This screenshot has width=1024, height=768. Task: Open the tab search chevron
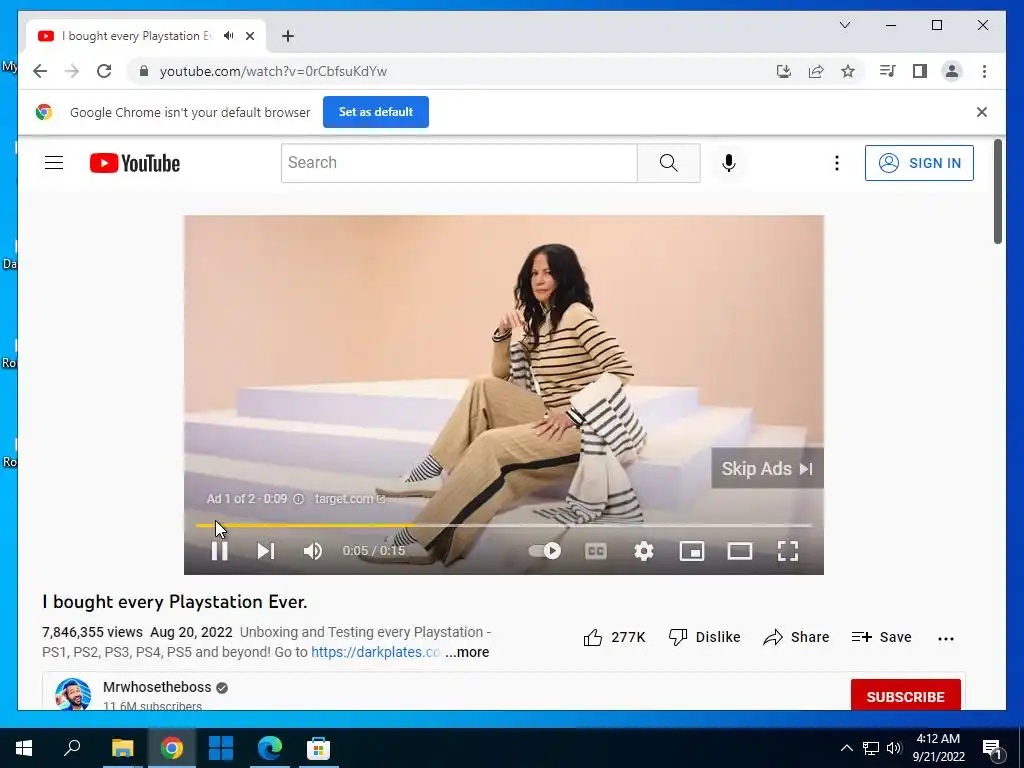(x=844, y=25)
